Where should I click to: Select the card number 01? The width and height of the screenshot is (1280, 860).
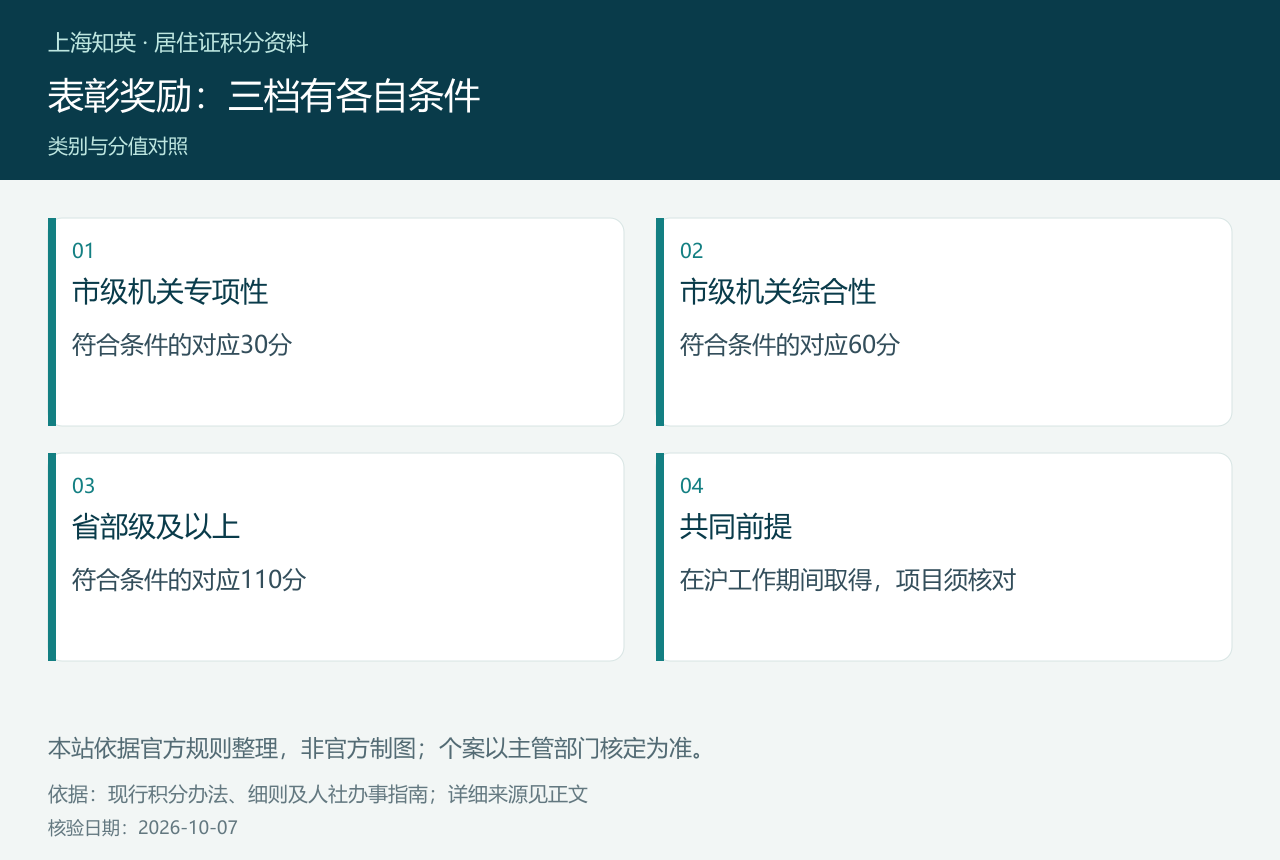click(x=83, y=251)
